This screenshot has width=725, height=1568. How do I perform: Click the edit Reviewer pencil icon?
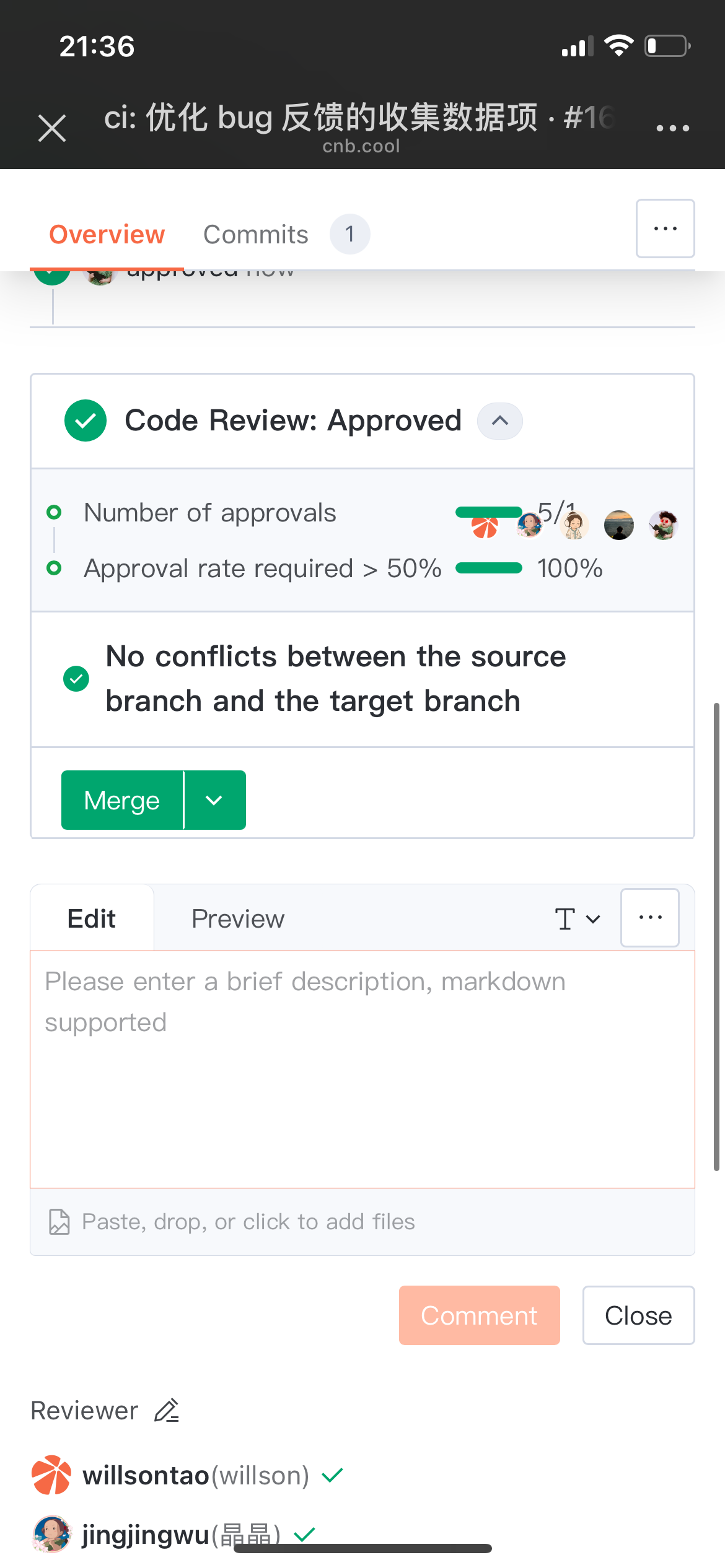click(167, 1411)
